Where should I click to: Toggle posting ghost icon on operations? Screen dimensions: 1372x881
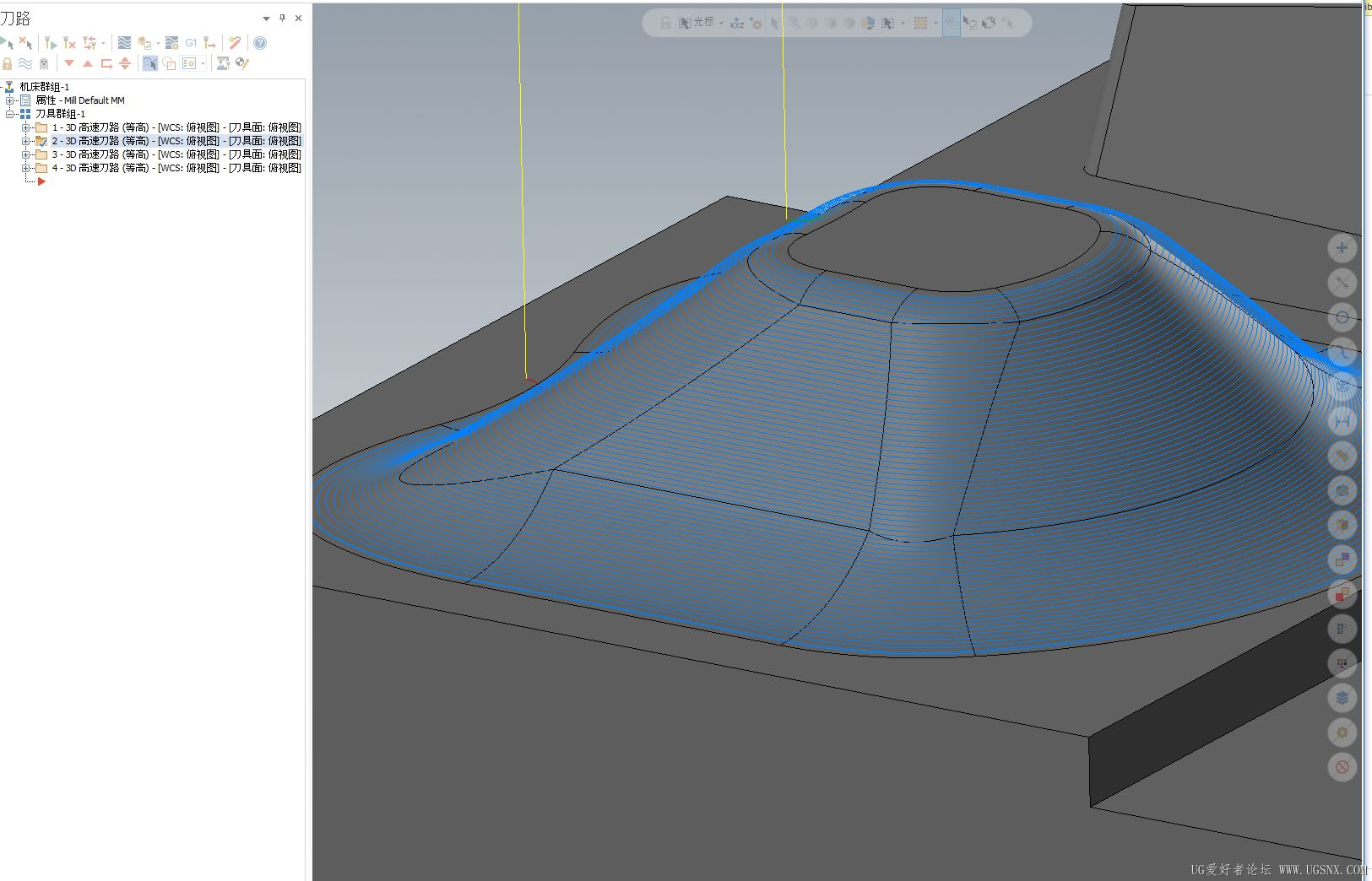pos(44,63)
